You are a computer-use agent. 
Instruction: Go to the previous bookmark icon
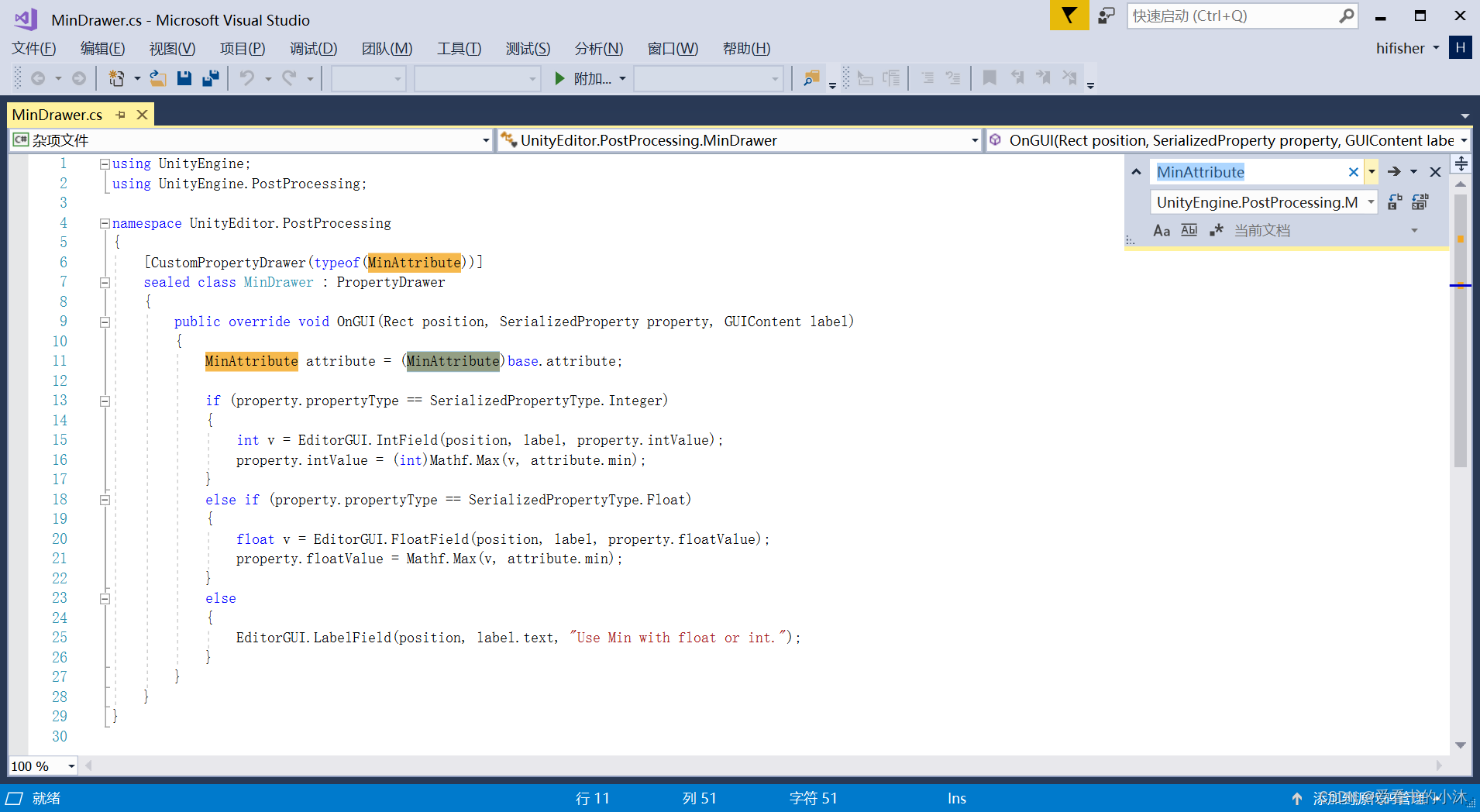coord(1017,78)
